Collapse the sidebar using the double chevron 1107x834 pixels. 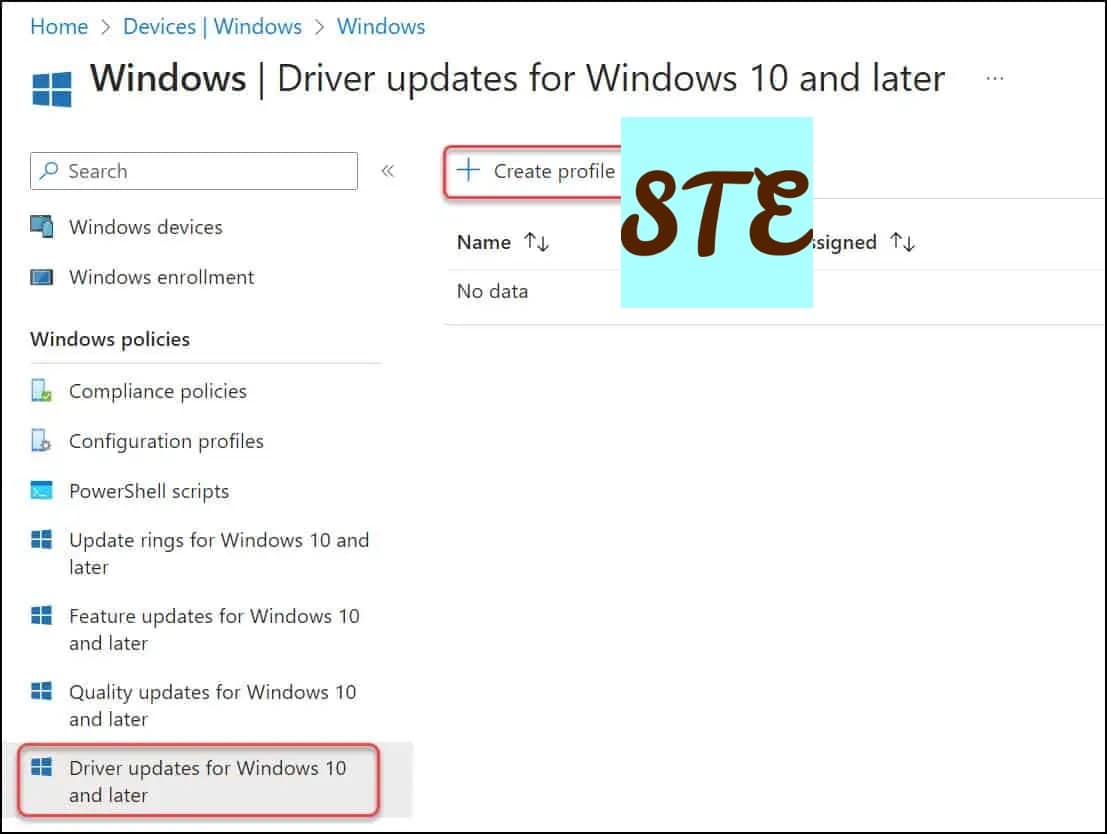click(388, 171)
